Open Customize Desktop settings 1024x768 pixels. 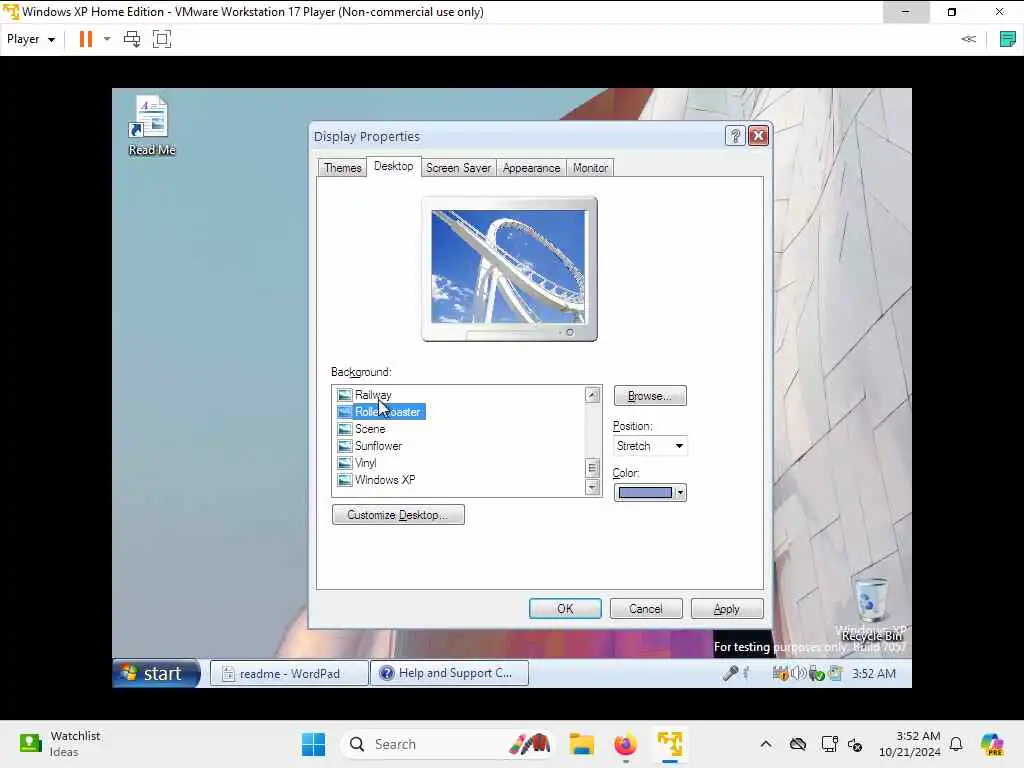(398, 515)
